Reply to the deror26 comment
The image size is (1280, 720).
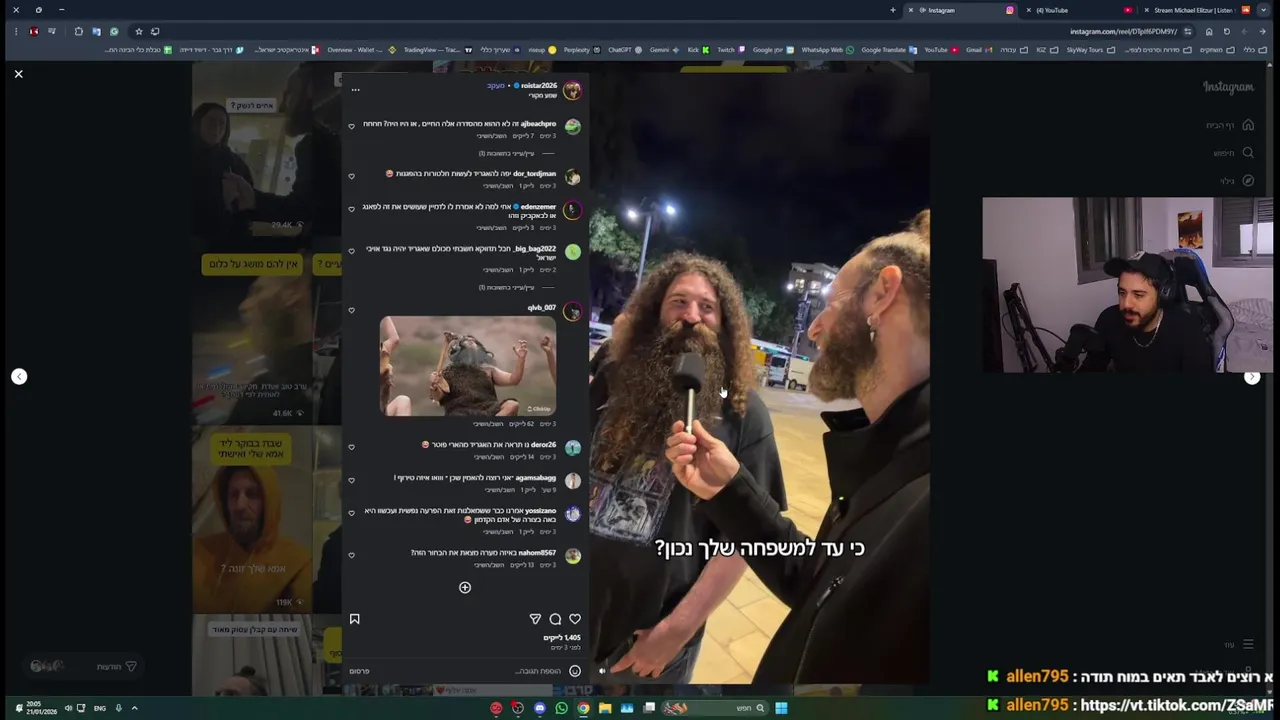coord(488,457)
